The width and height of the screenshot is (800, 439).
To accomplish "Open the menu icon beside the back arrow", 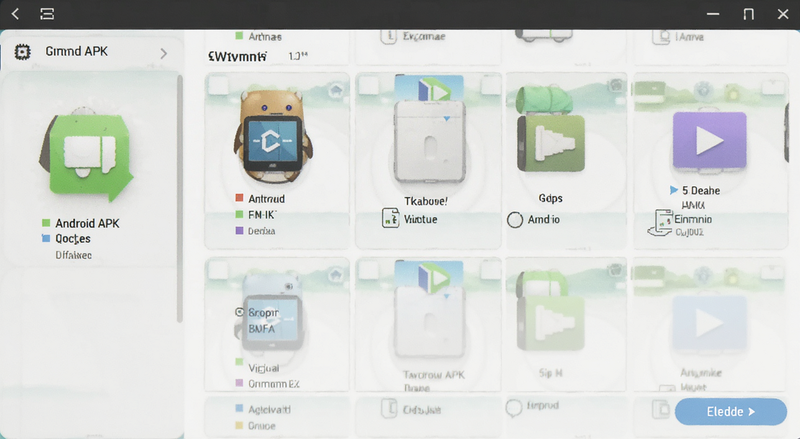I will (x=47, y=14).
